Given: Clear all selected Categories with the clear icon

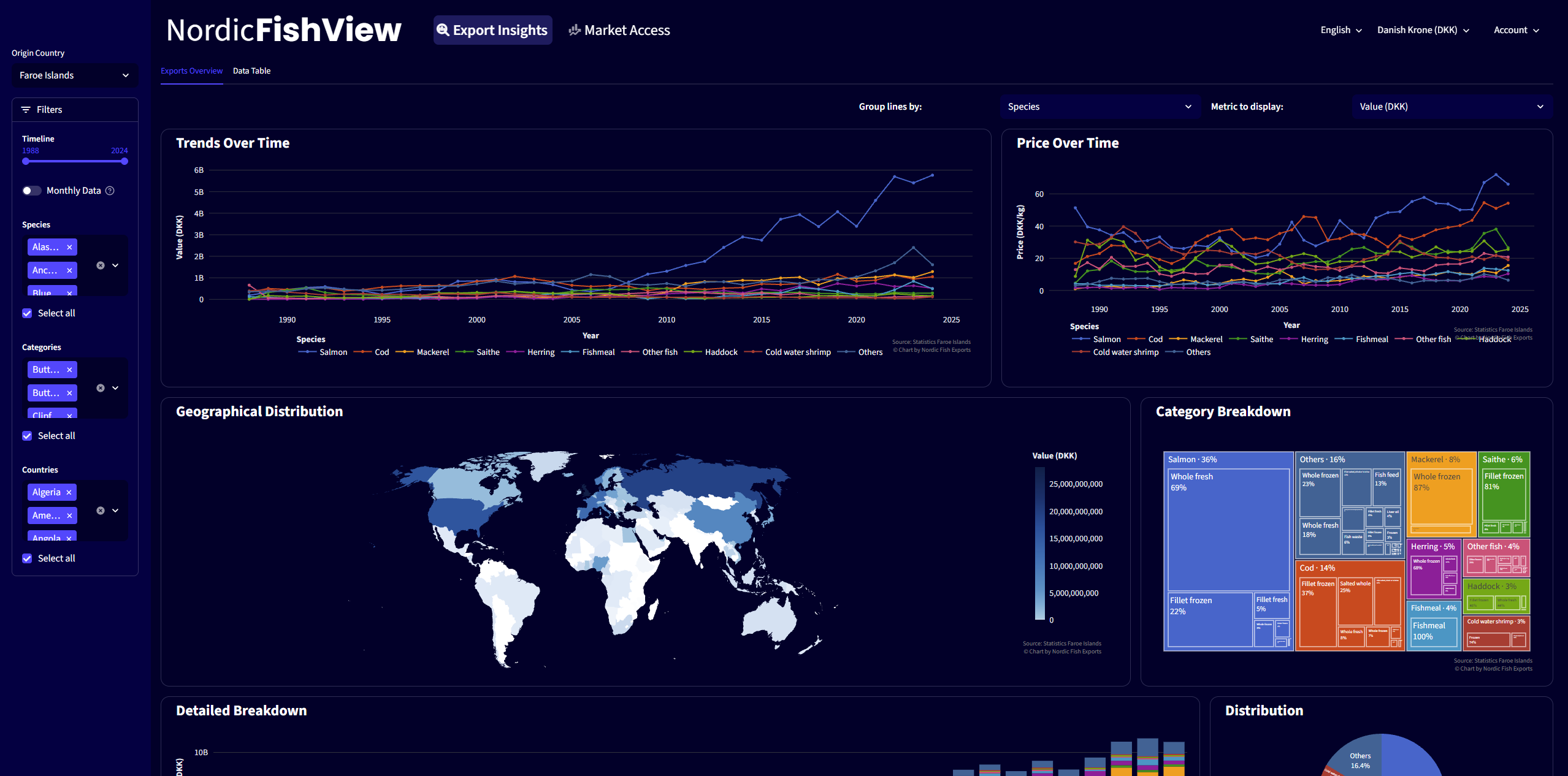Looking at the screenshot, I should point(101,388).
